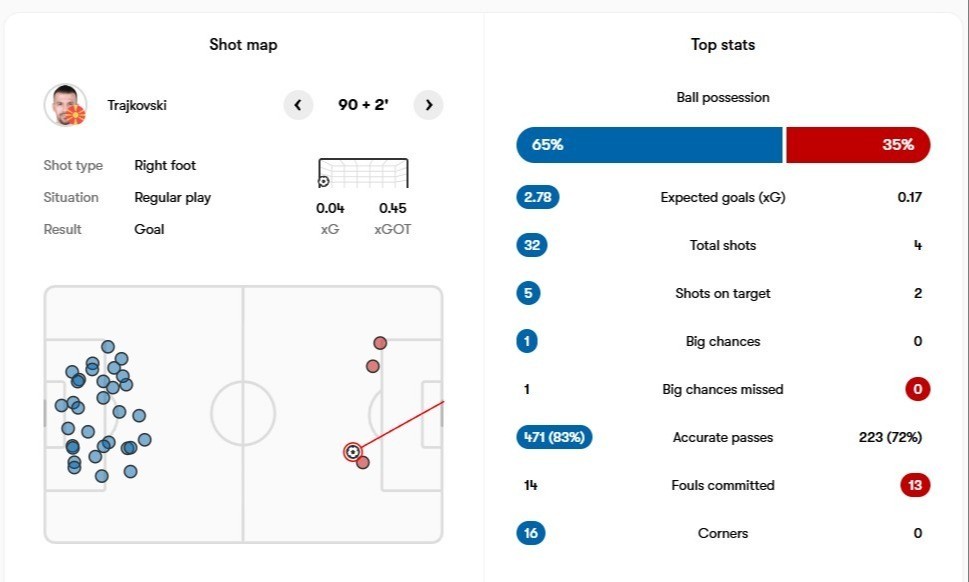Click the Expected goals (xG) stat label
Screen dimensions: 969x582
[x=723, y=197]
